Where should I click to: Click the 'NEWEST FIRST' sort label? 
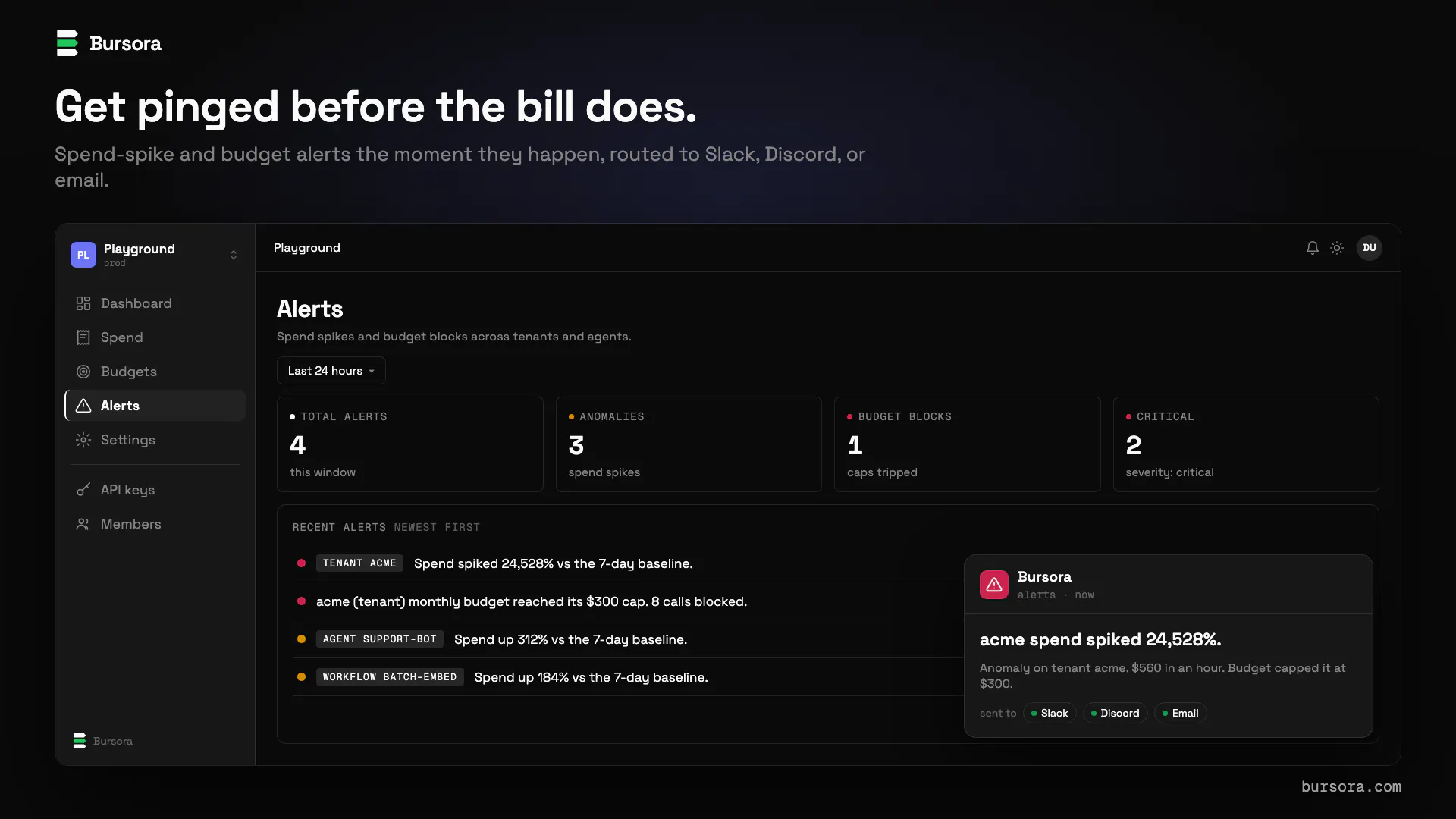point(437,527)
